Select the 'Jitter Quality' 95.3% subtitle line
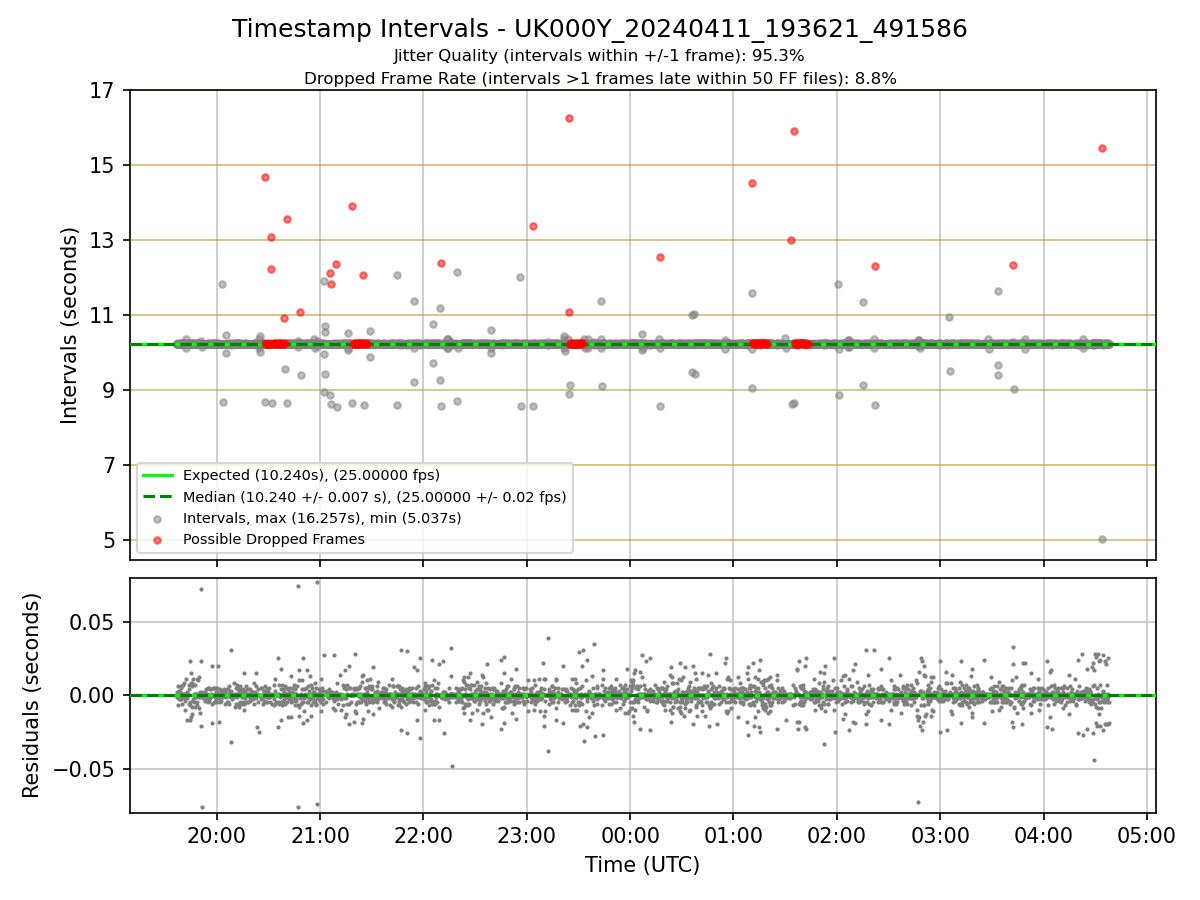 tap(600, 56)
